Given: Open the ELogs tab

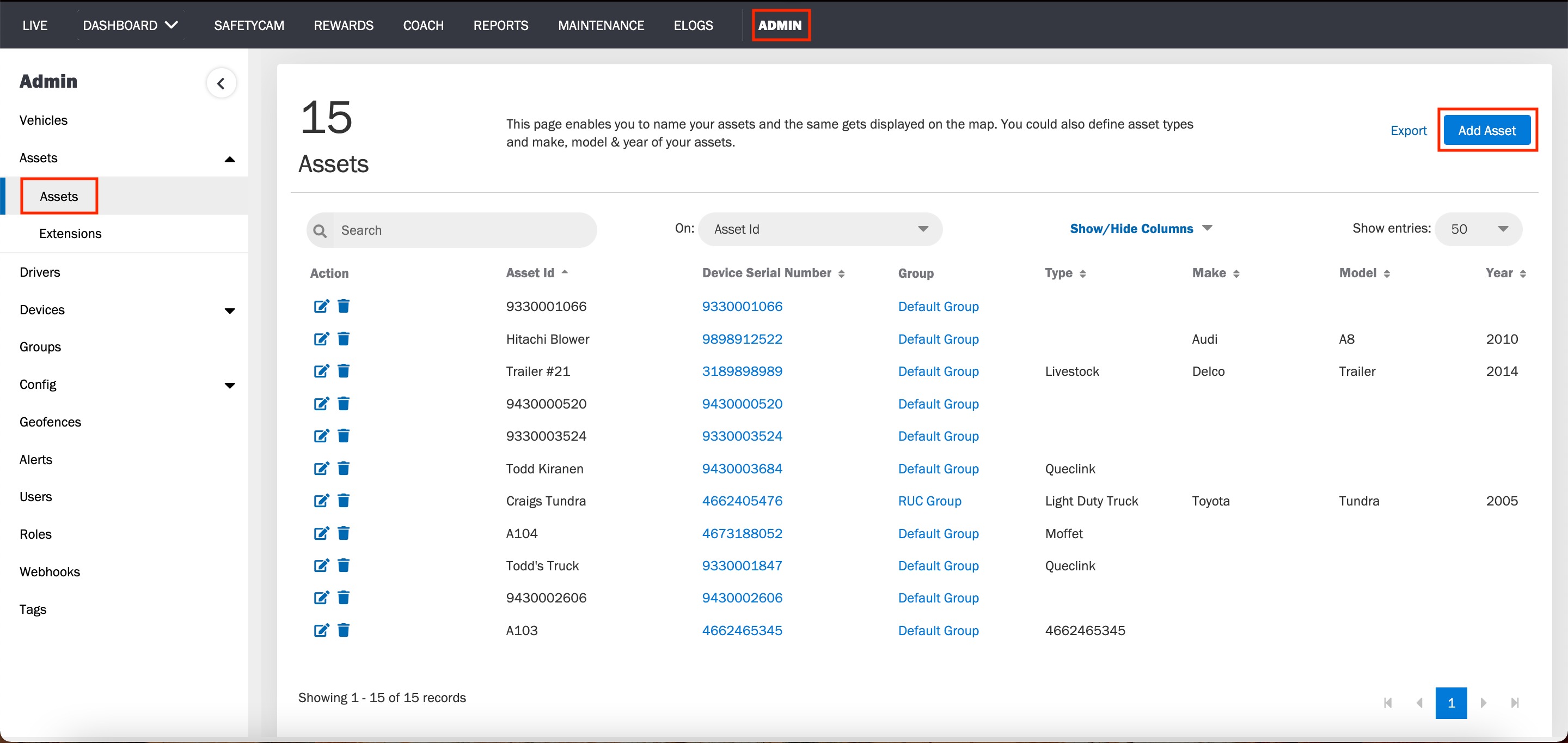Looking at the screenshot, I should pos(693,25).
